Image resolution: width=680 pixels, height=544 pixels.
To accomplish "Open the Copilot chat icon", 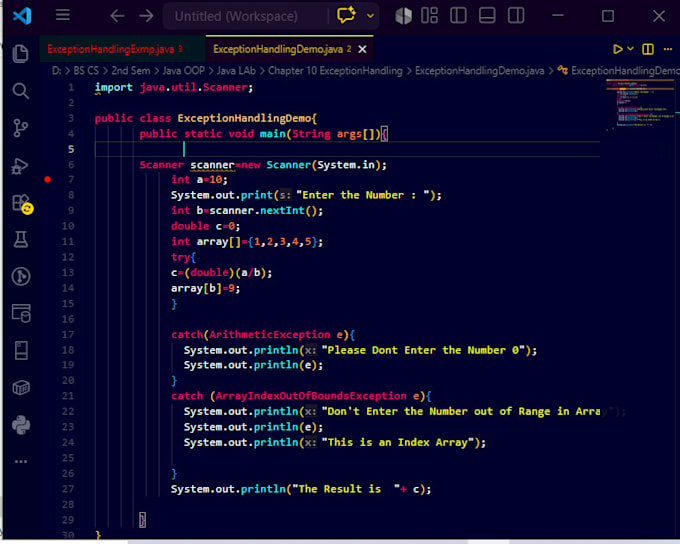I will pyautogui.click(x=347, y=16).
